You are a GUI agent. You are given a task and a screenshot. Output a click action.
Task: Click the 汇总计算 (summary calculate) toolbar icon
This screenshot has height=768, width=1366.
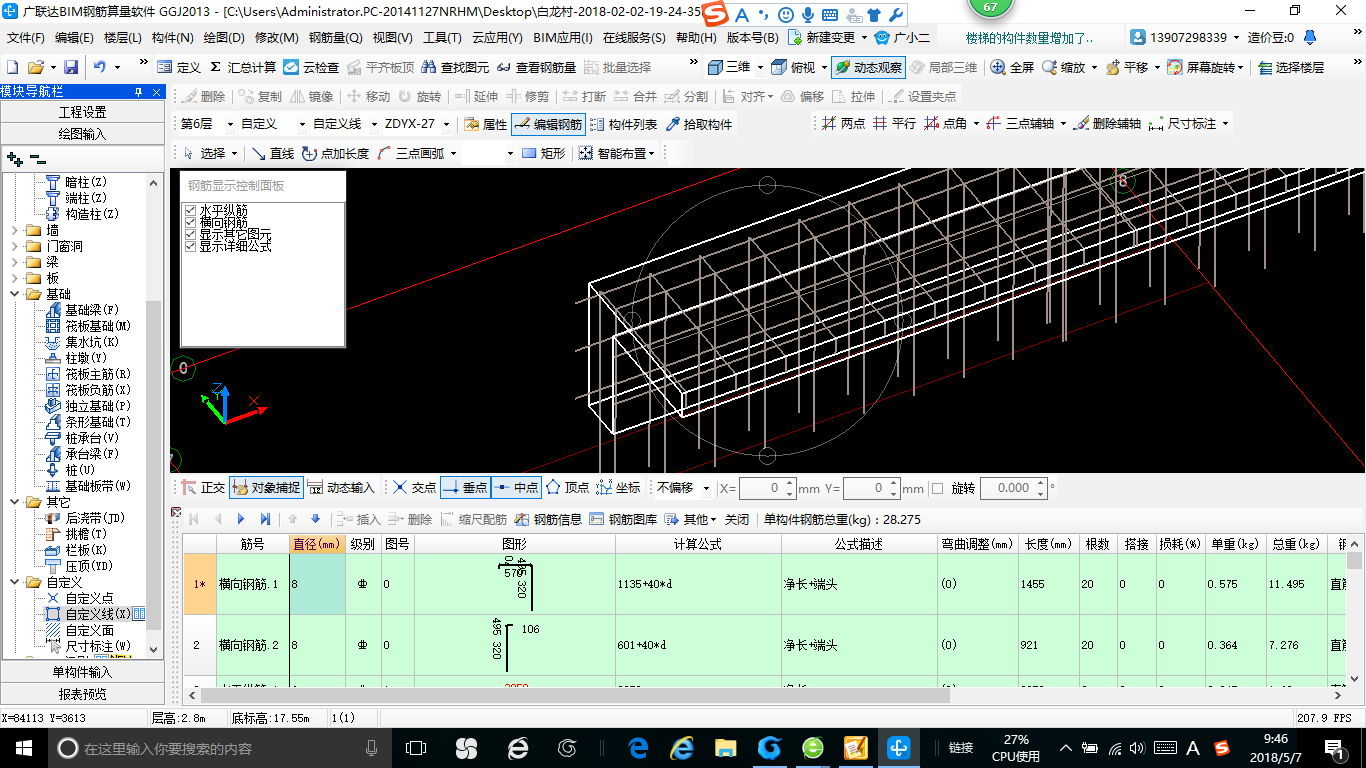coord(243,67)
